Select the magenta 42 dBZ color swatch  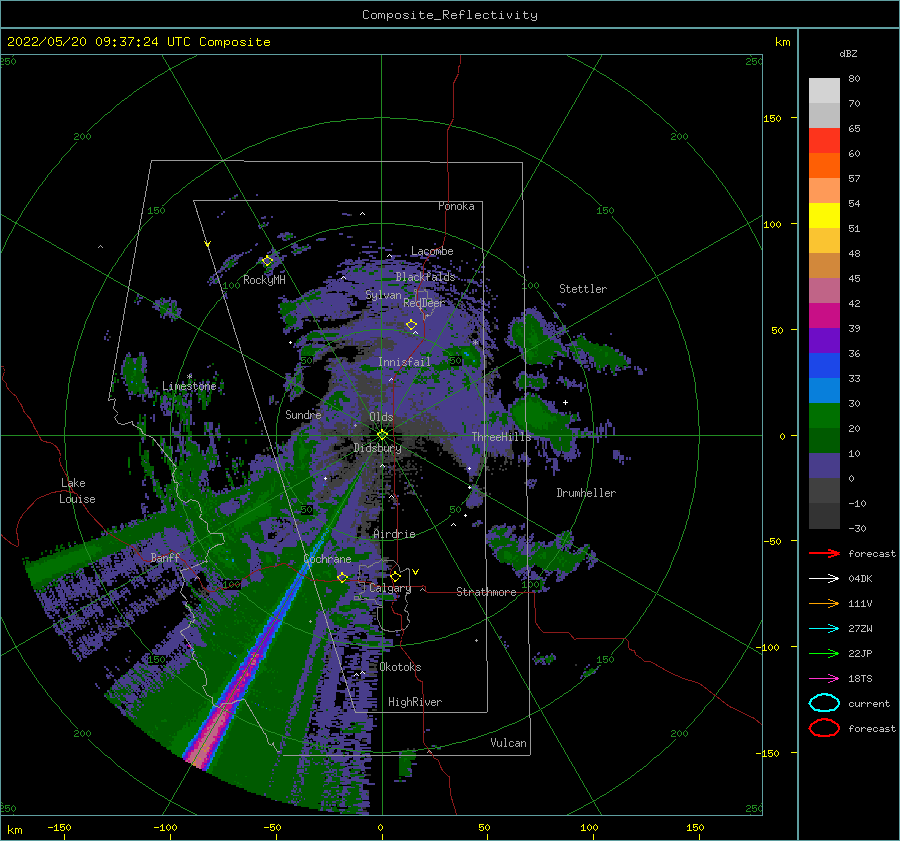point(824,315)
